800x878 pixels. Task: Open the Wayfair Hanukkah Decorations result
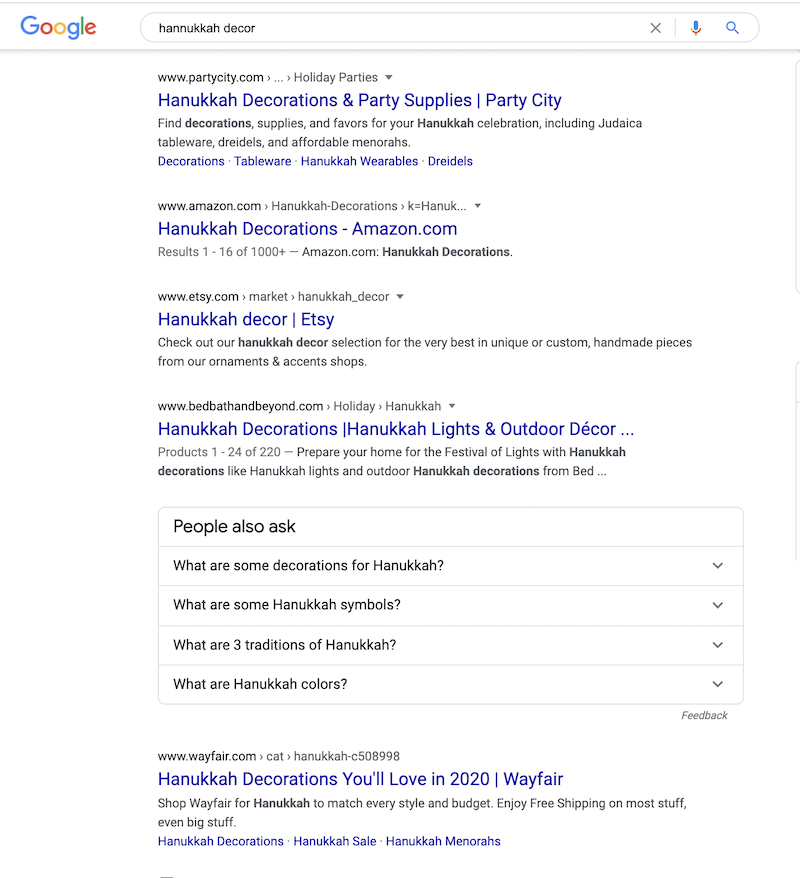click(x=360, y=779)
